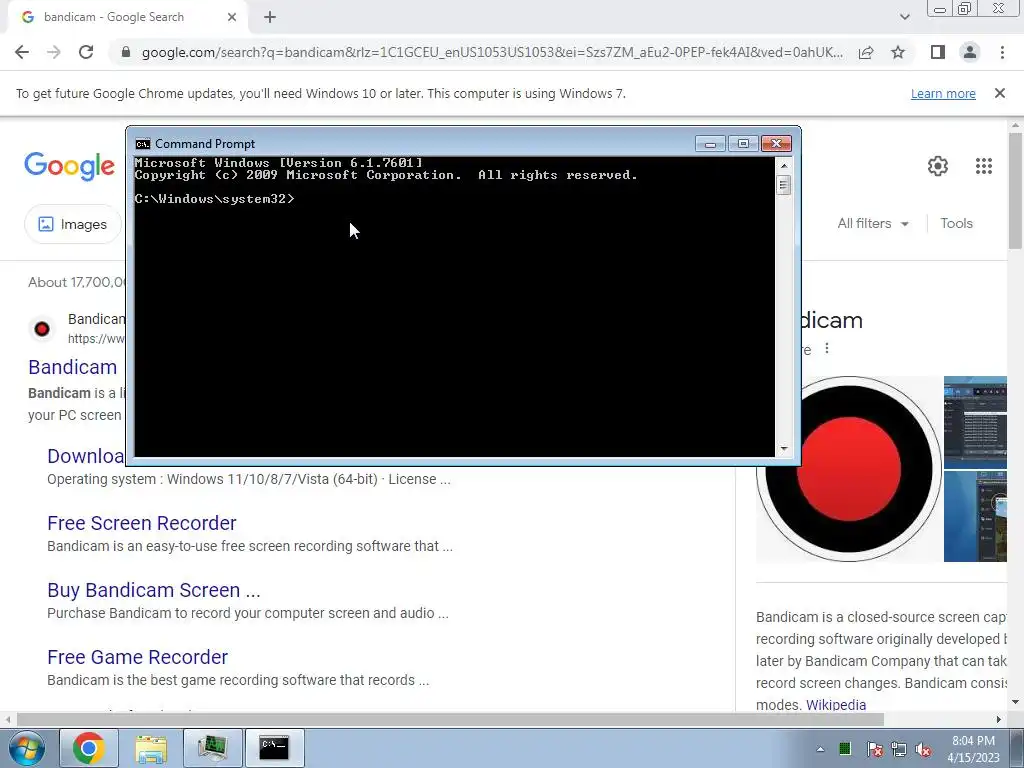
Task: Reload the Google search page
Action: click(86, 52)
